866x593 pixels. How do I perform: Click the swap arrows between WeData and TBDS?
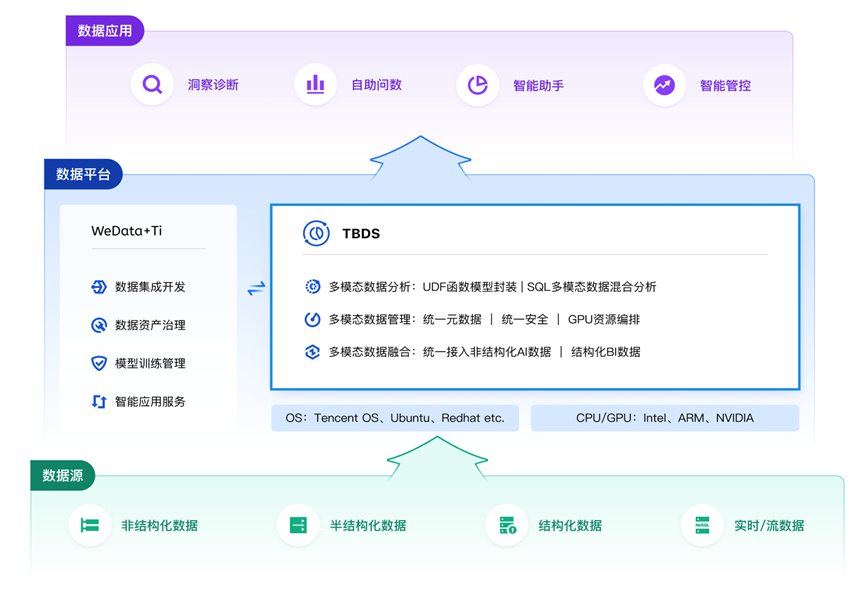257,289
